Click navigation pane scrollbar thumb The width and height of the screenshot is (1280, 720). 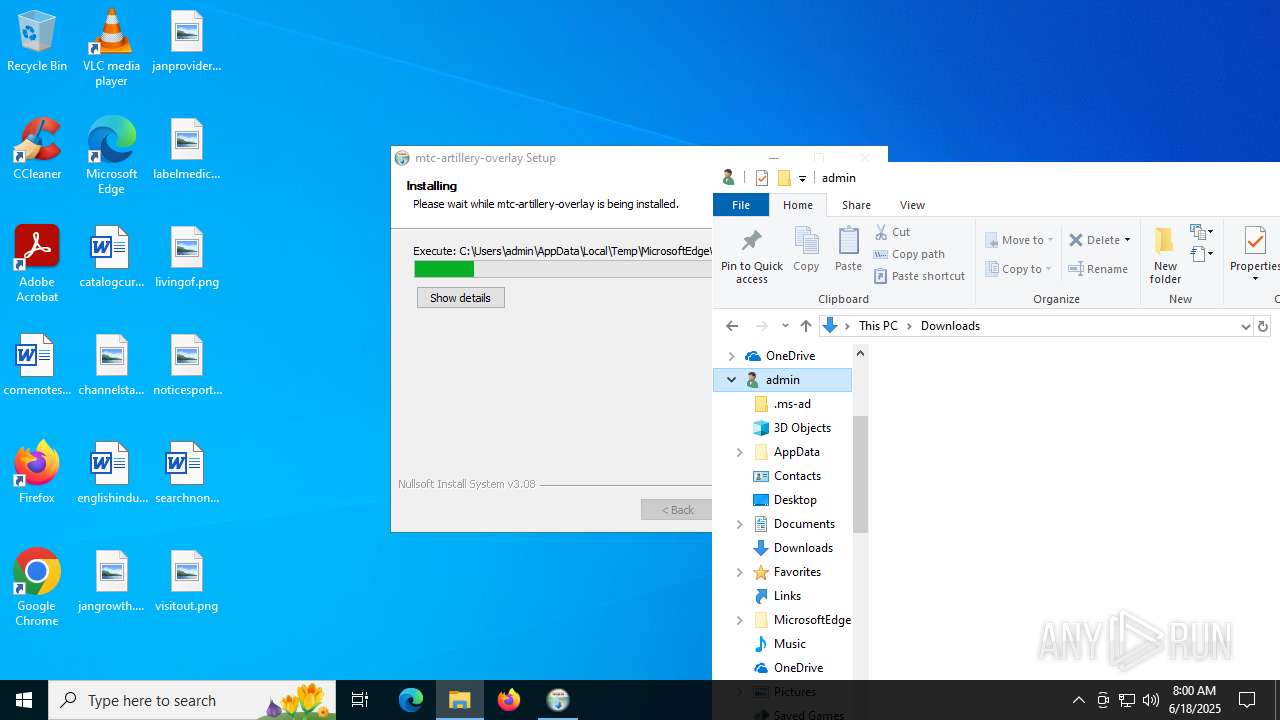[x=860, y=474]
